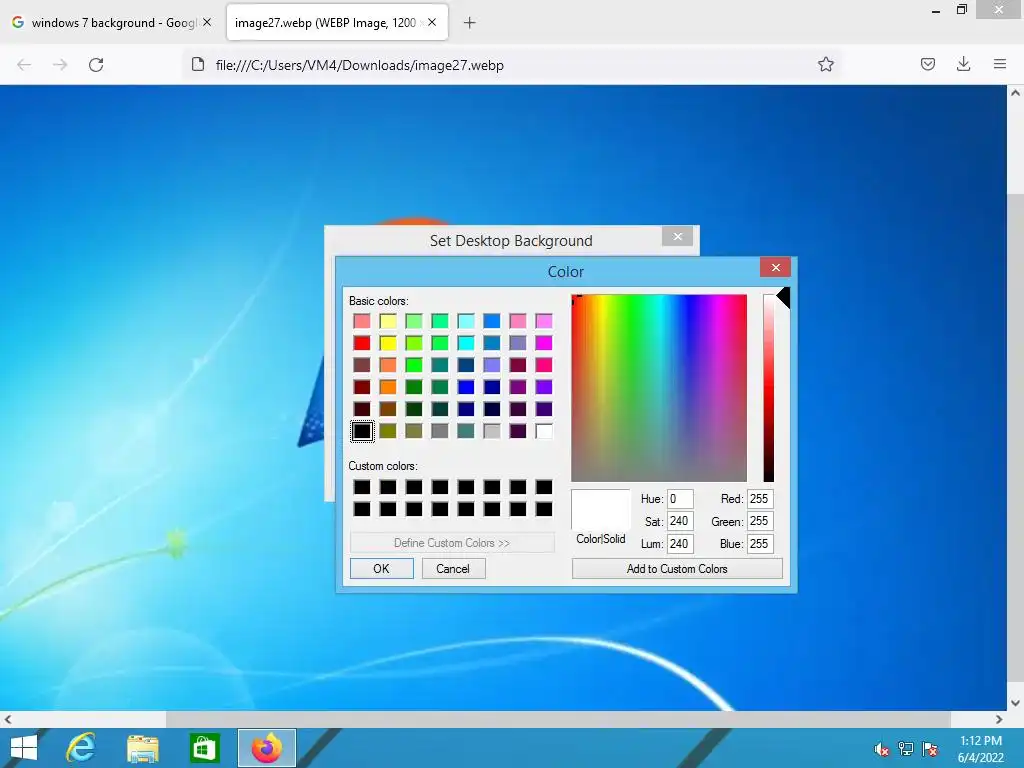Image resolution: width=1024 pixels, height=768 pixels.
Task: Click Define Custom Colors button
Action: point(452,543)
